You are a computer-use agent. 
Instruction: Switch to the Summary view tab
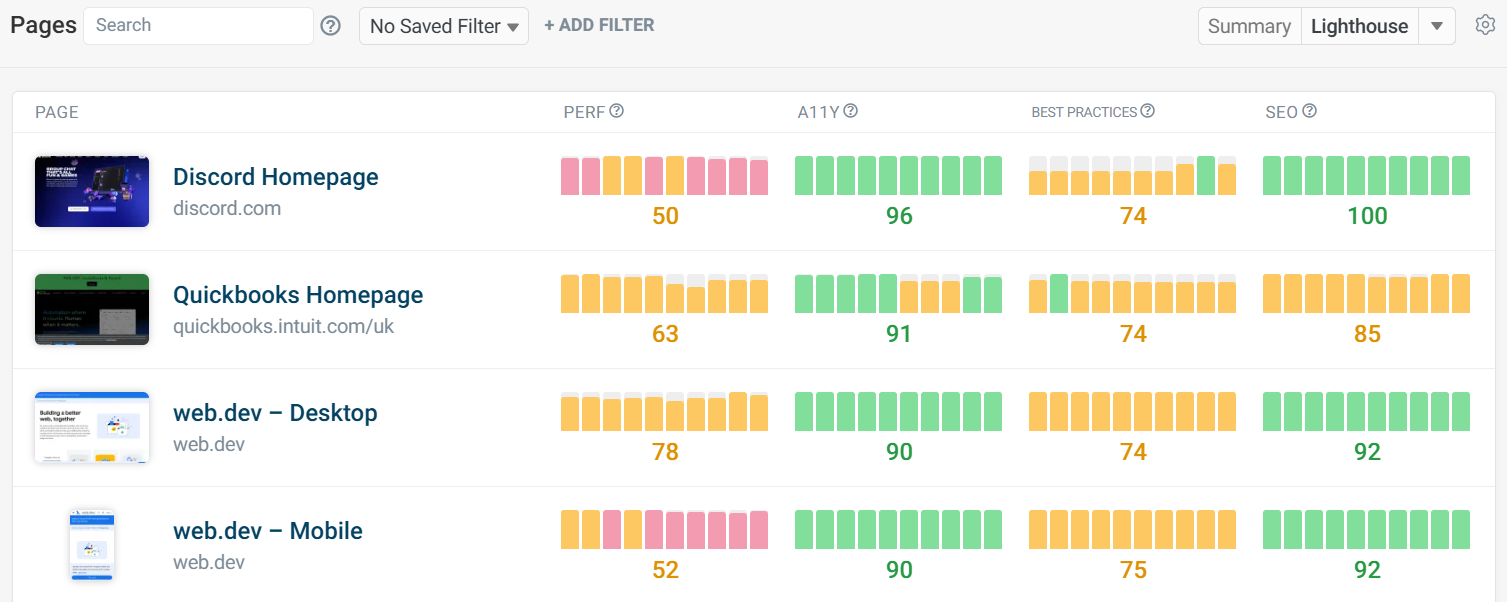click(x=1249, y=26)
